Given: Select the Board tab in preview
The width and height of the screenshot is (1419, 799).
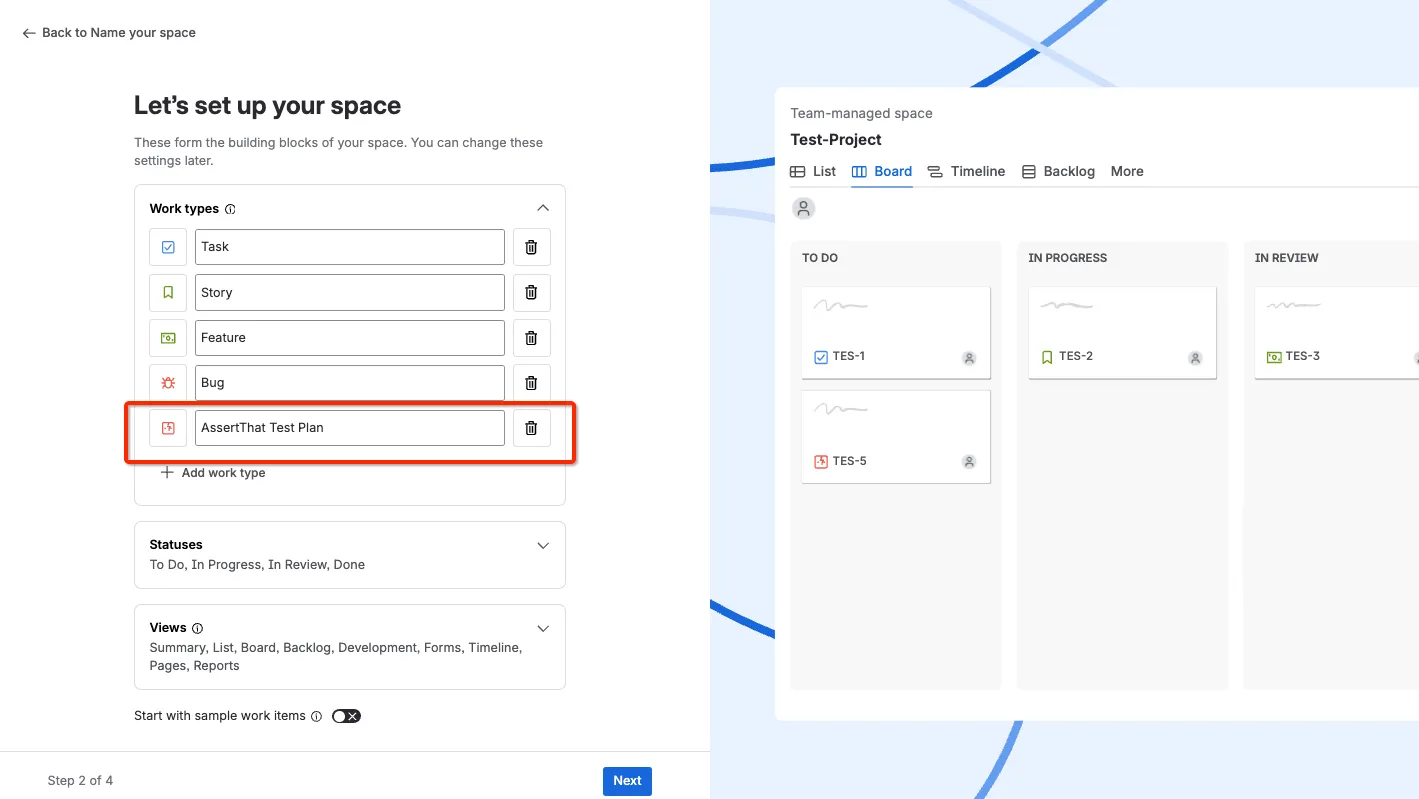Looking at the screenshot, I should tap(882, 171).
